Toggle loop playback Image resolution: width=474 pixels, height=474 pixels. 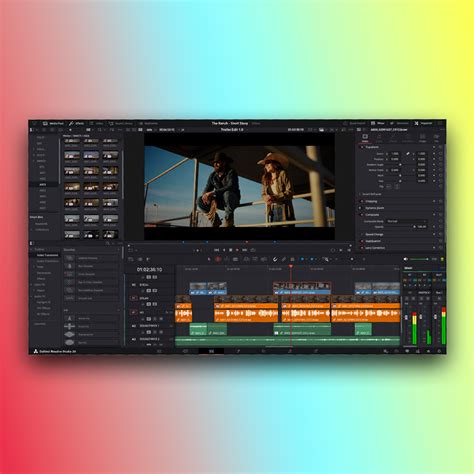point(253,250)
